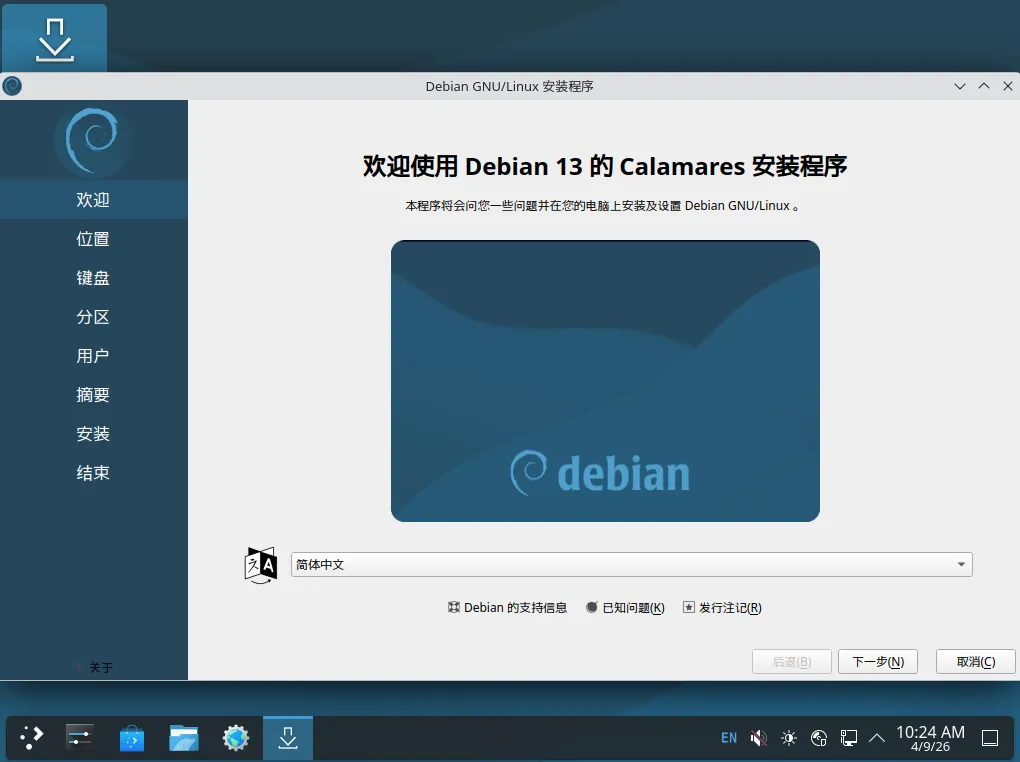The width and height of the screenshot is (1020, 762).
Task: Open the Dolphin file manager from the taskbar
Action: coord(184,738)
